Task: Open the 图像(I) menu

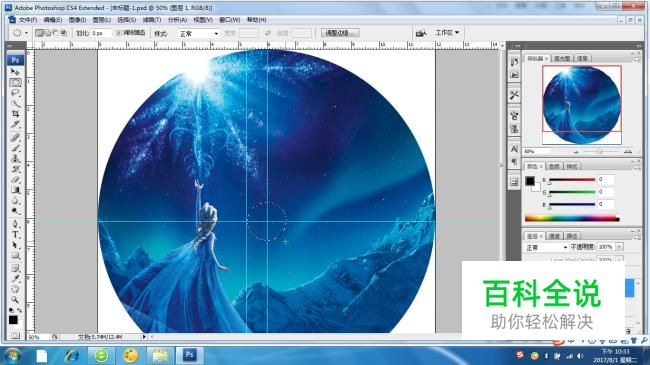Action: 77,20
